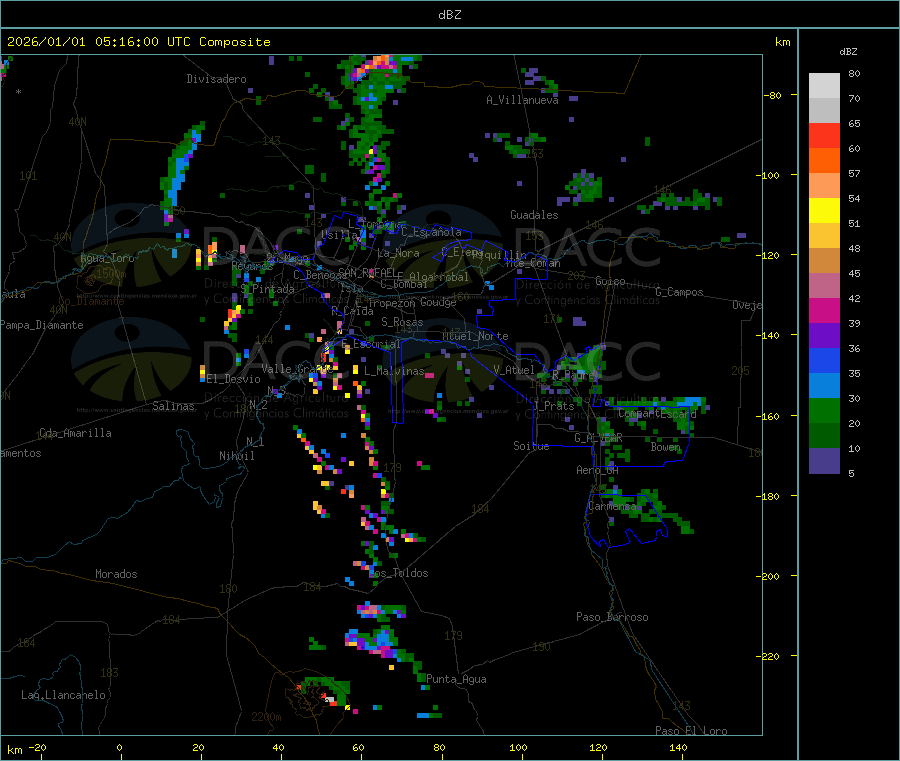Select the white 80 dBZ color swatch
Viewport: 900px width, 761px height.
click(824, 86)
